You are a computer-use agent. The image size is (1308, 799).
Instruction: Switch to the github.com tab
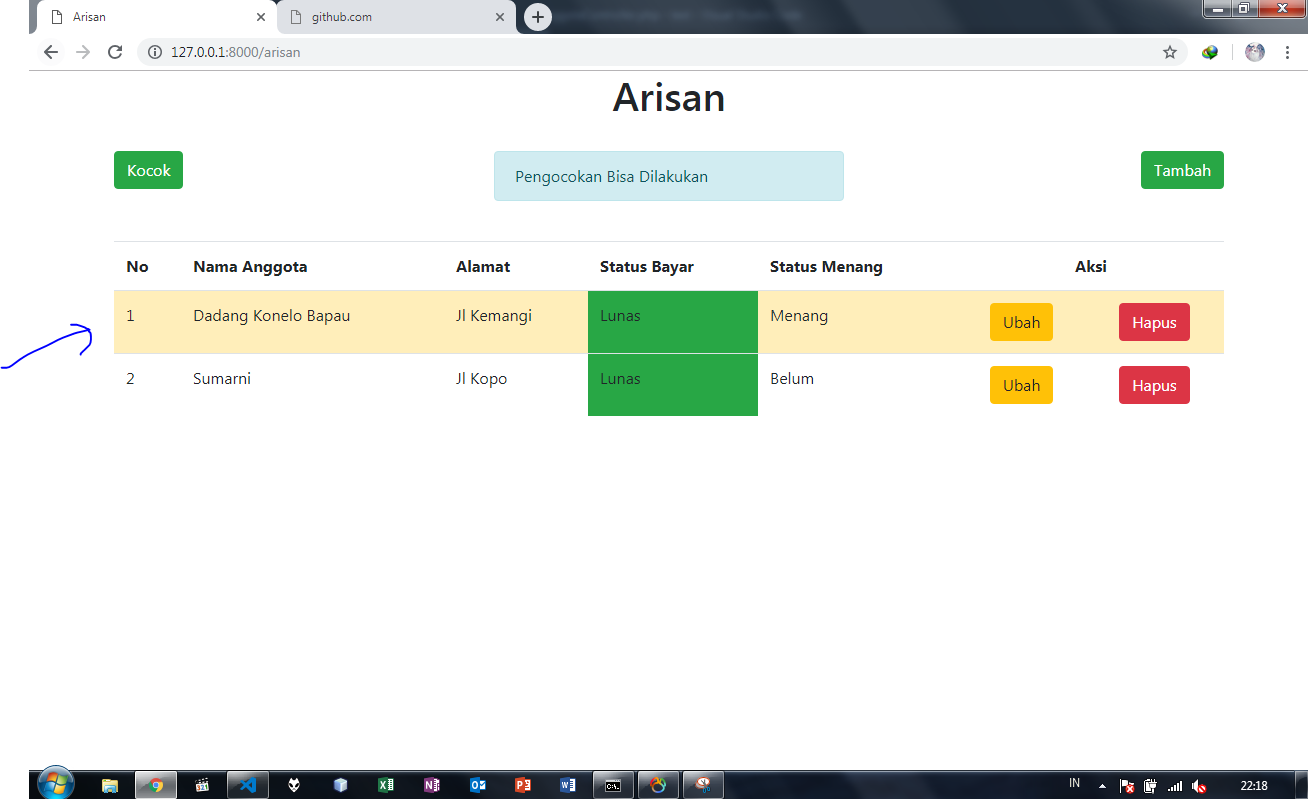coord(390,17)
